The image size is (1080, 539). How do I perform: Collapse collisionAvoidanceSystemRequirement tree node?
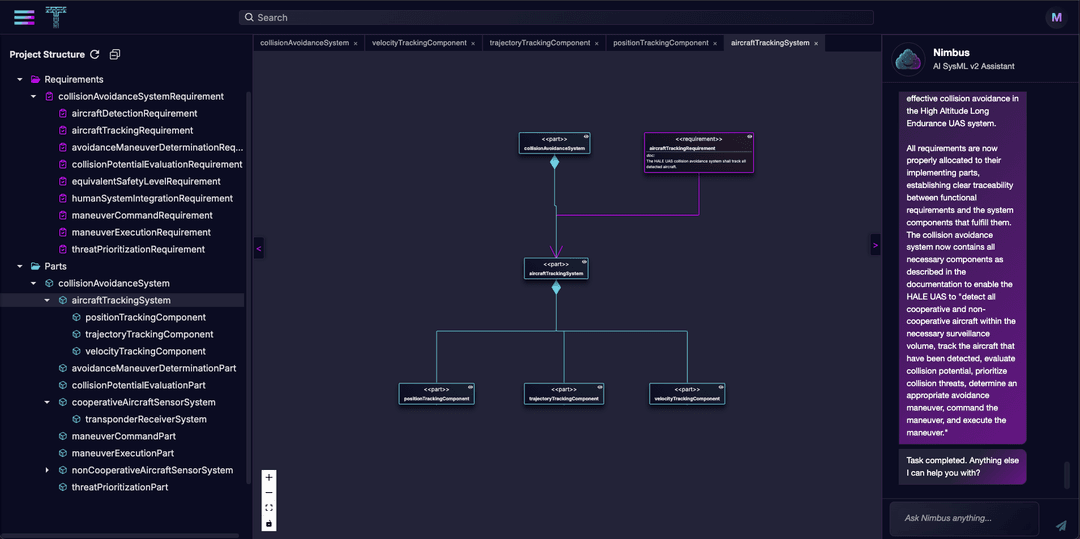pyautogui.click(x=33, y=96)
